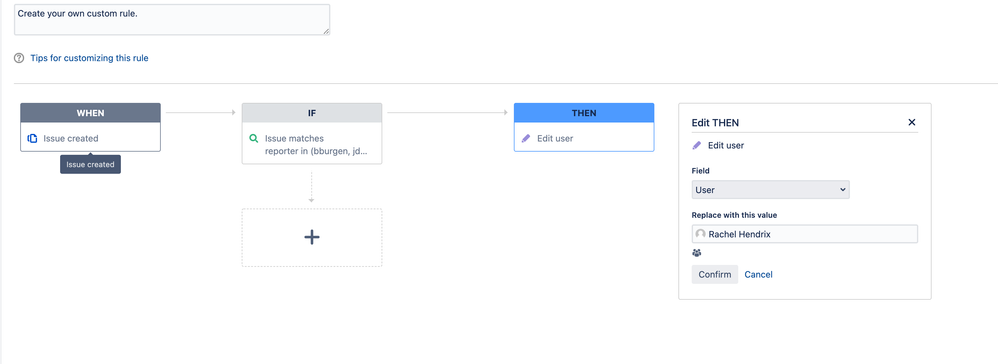Image resolution: width=998 pixels, height=364 pixels.
Task: Open Issue matches reporter condition
Action: pyautogui.click(x=312, y=144)
